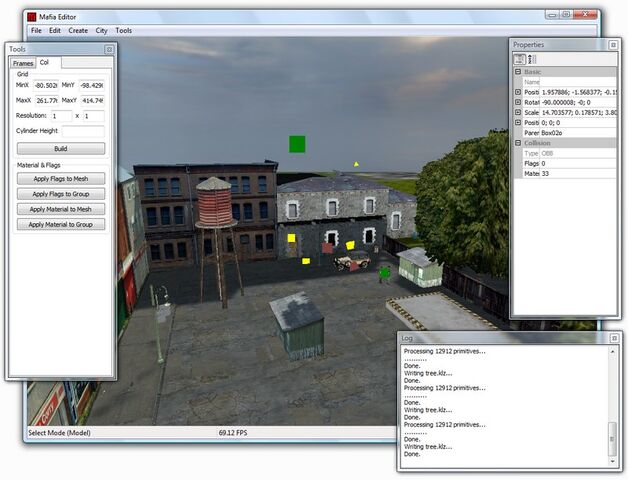The height and width of the screenshot is (480, 628).
Task: Select the red striped water tower model
Action: [215, 204]
